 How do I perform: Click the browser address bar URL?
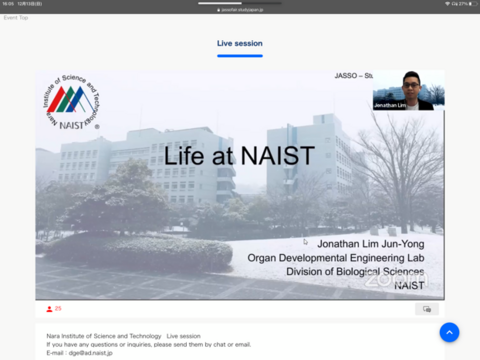pos(242,10)
